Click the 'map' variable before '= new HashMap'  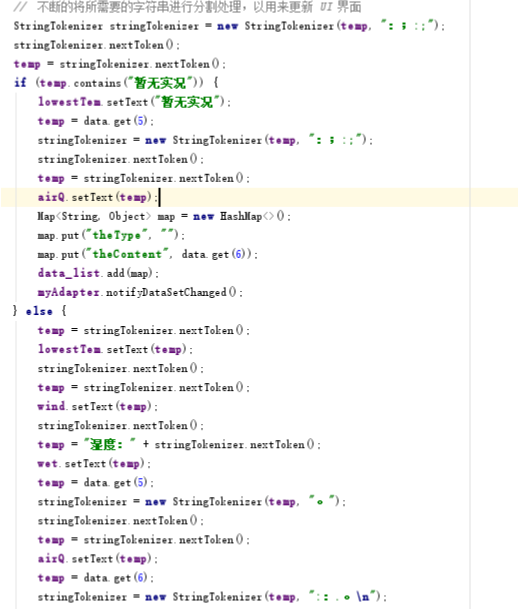click(x=166, y=217)
